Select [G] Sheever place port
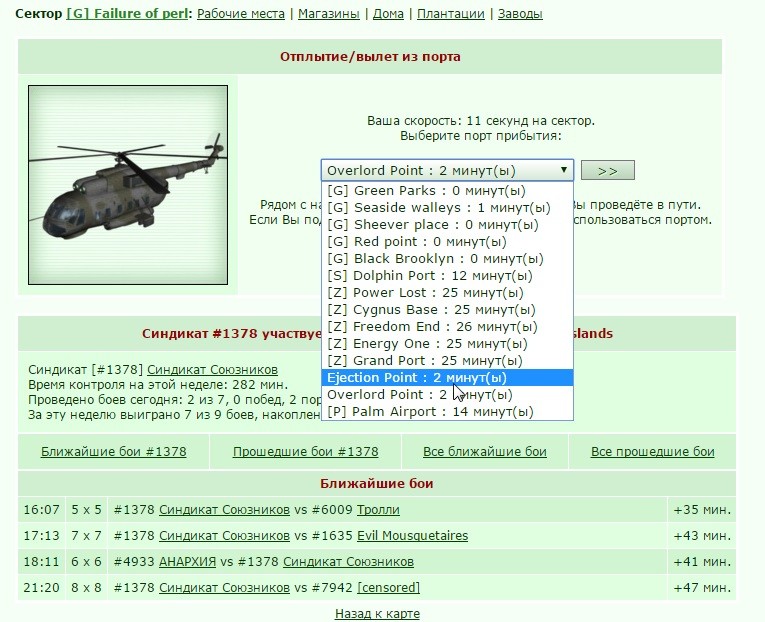 pyautogui.click(x=447, y=225)
